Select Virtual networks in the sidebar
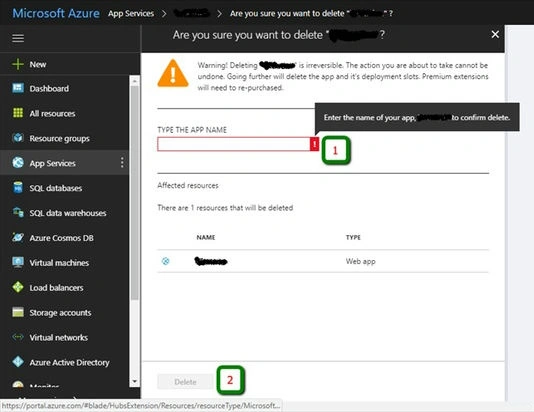This screenshot has height=412, width=534. point(59,337)
